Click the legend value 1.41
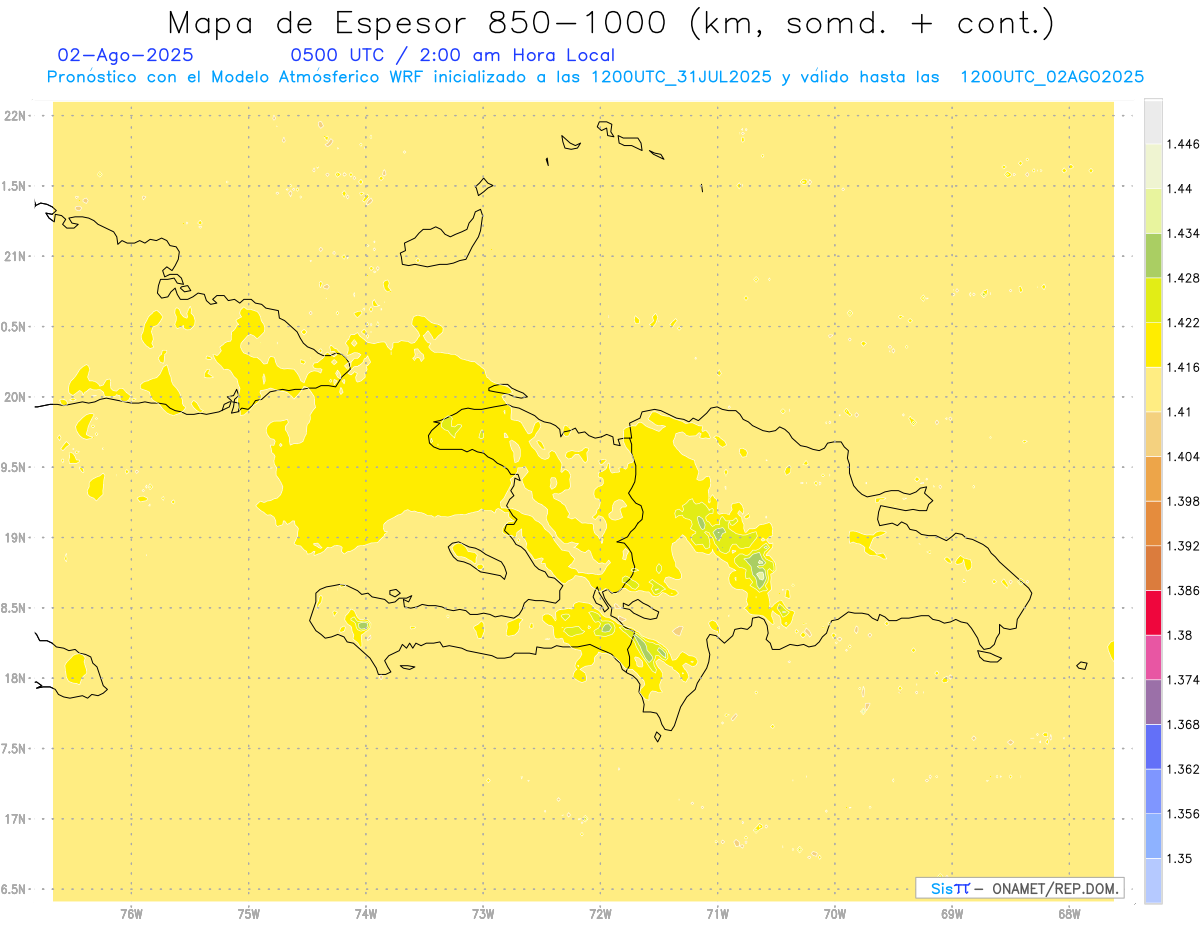Viewport: 1200px width, 927px height. tap(1180, 411)
